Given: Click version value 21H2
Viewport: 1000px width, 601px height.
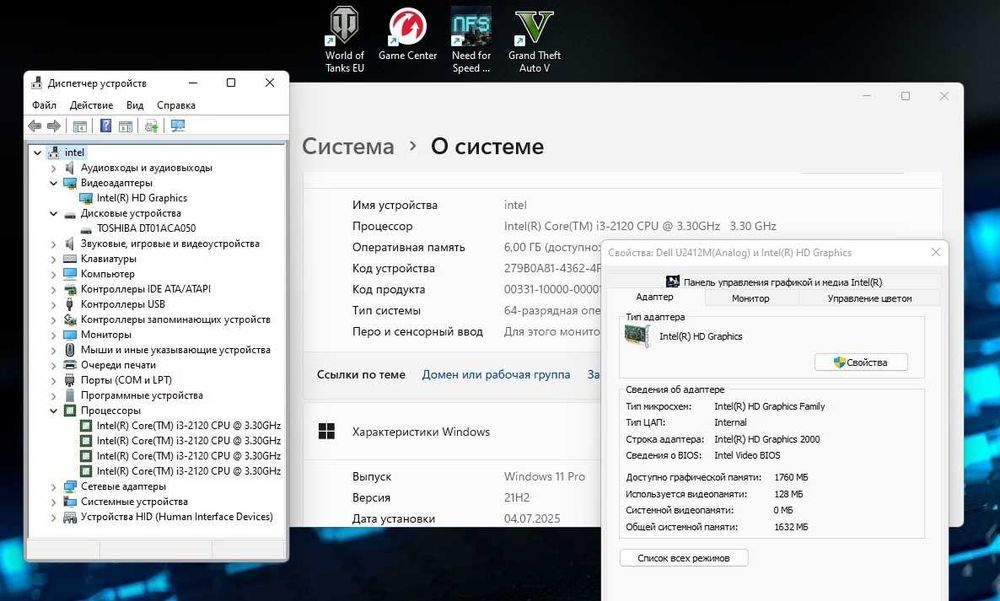Looking at the screenshot, I should 517,498.
